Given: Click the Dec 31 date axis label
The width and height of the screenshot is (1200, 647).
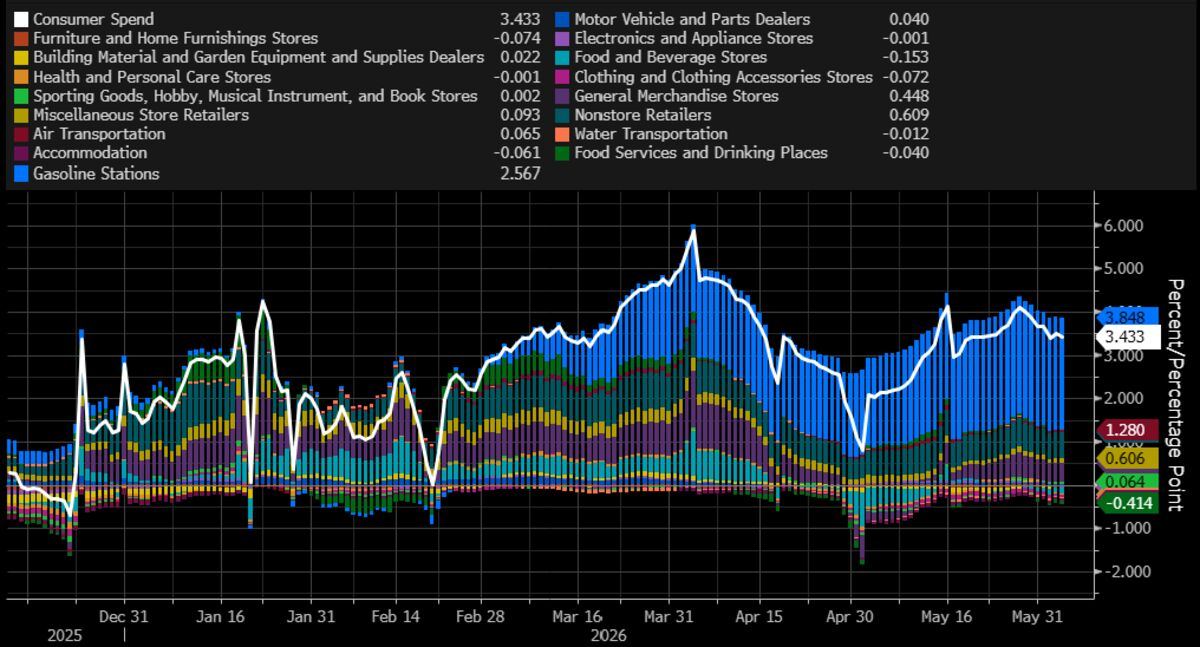Looking at the screenshot, I should coord(124,616).
